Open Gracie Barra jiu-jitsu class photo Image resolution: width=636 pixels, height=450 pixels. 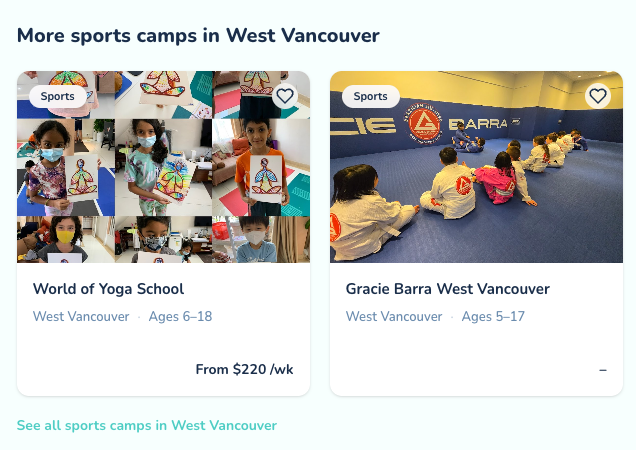[477, 167]
